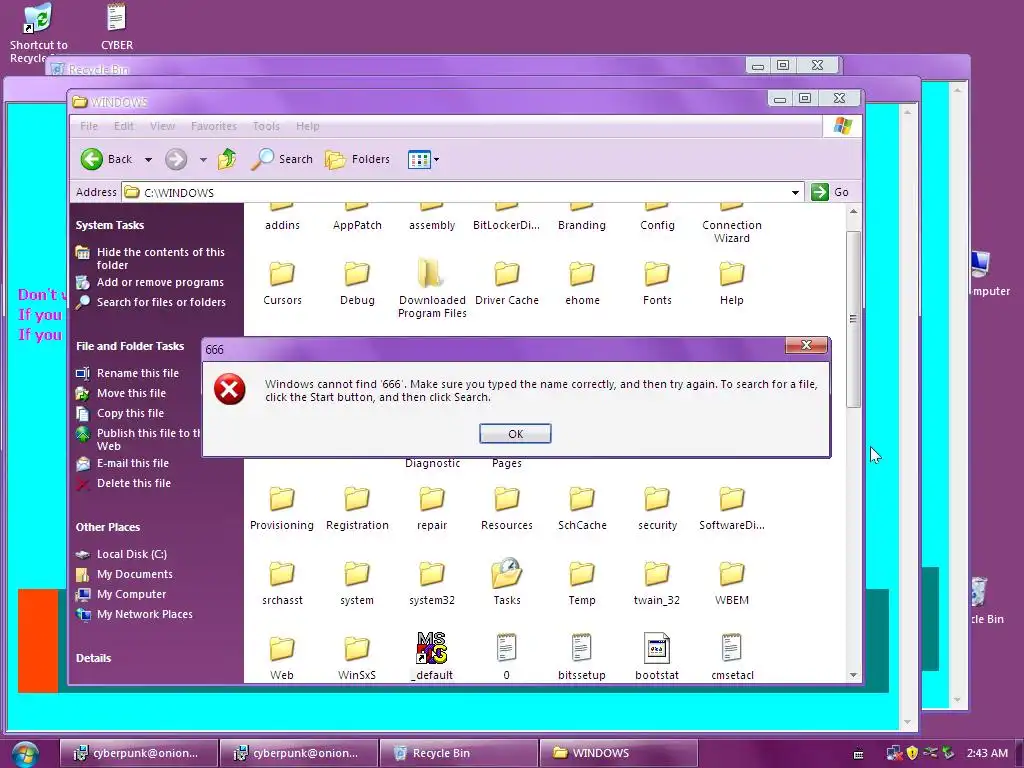Click the green Go button

pyautogui.click(x=830, y=192)
